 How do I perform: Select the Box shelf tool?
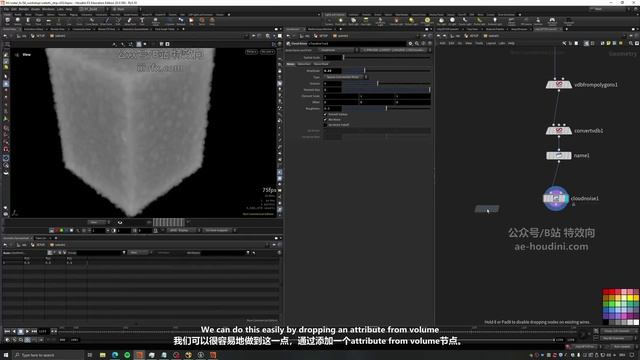[7, 21]
